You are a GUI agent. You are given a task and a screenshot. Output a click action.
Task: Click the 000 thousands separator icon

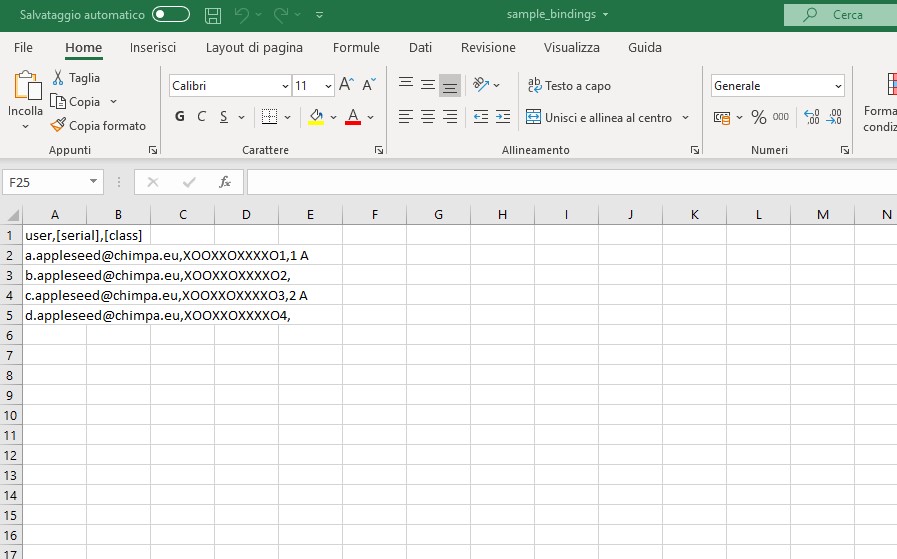point(780,117)
